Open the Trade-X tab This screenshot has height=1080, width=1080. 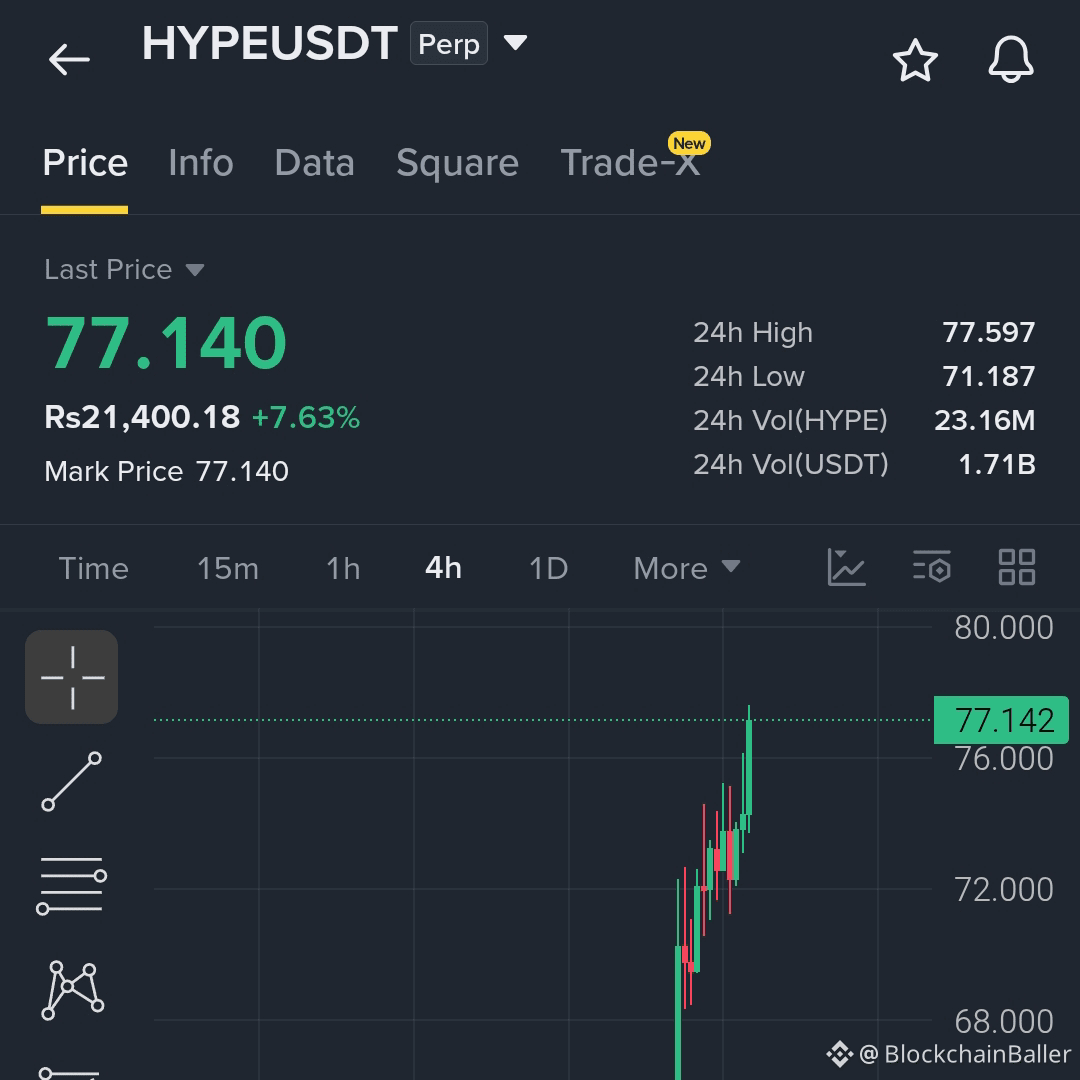tap(630, 163)
